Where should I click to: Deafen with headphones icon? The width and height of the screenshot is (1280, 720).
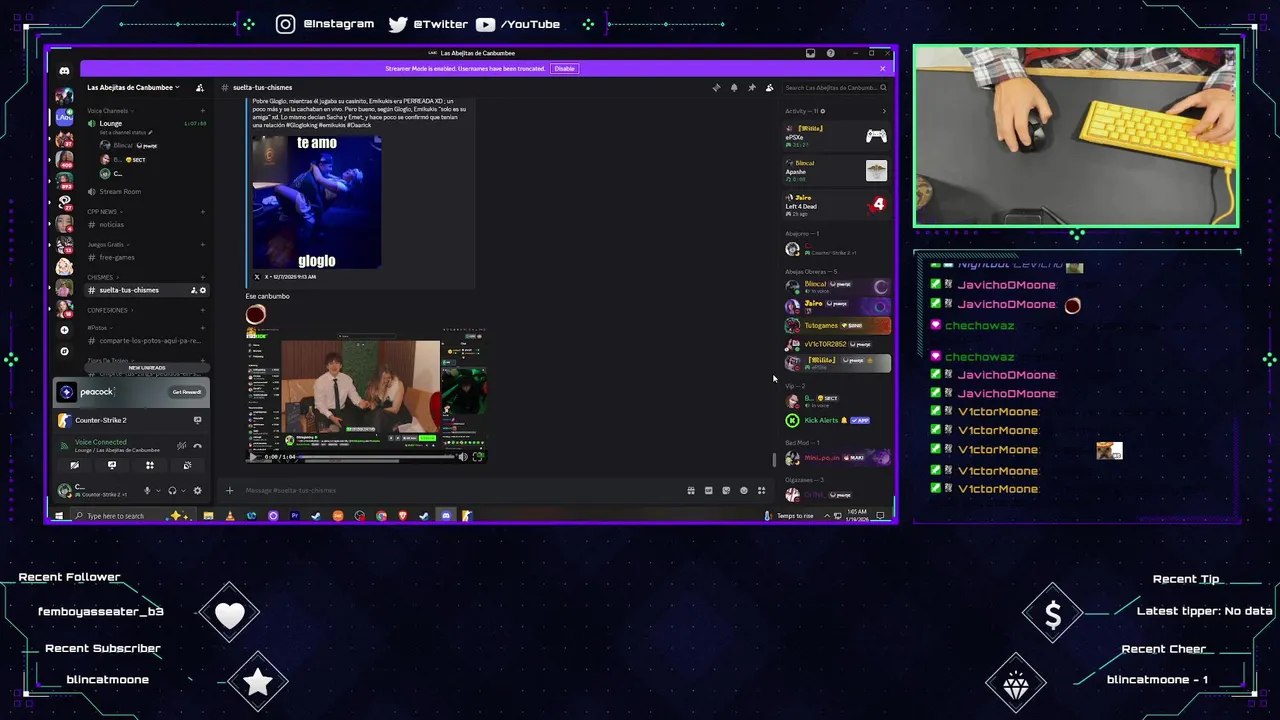click(172, 490)
